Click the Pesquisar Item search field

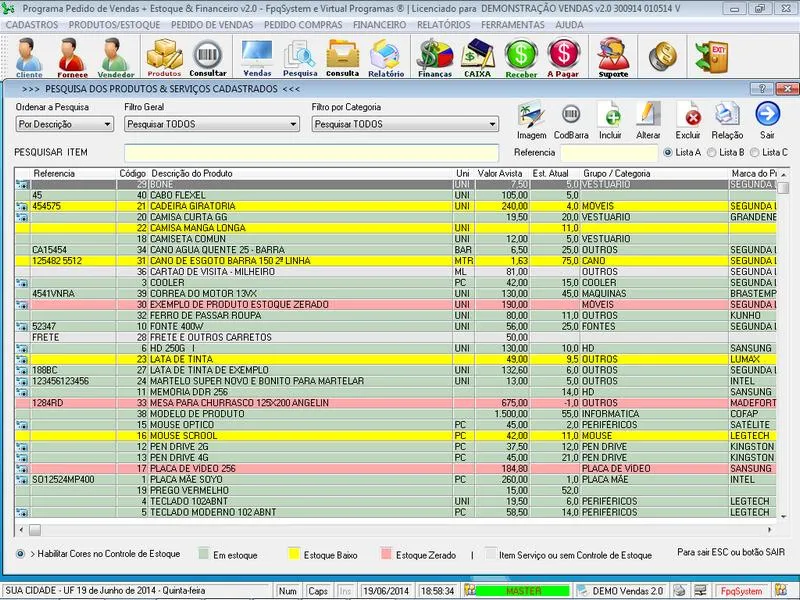point(310,152)
